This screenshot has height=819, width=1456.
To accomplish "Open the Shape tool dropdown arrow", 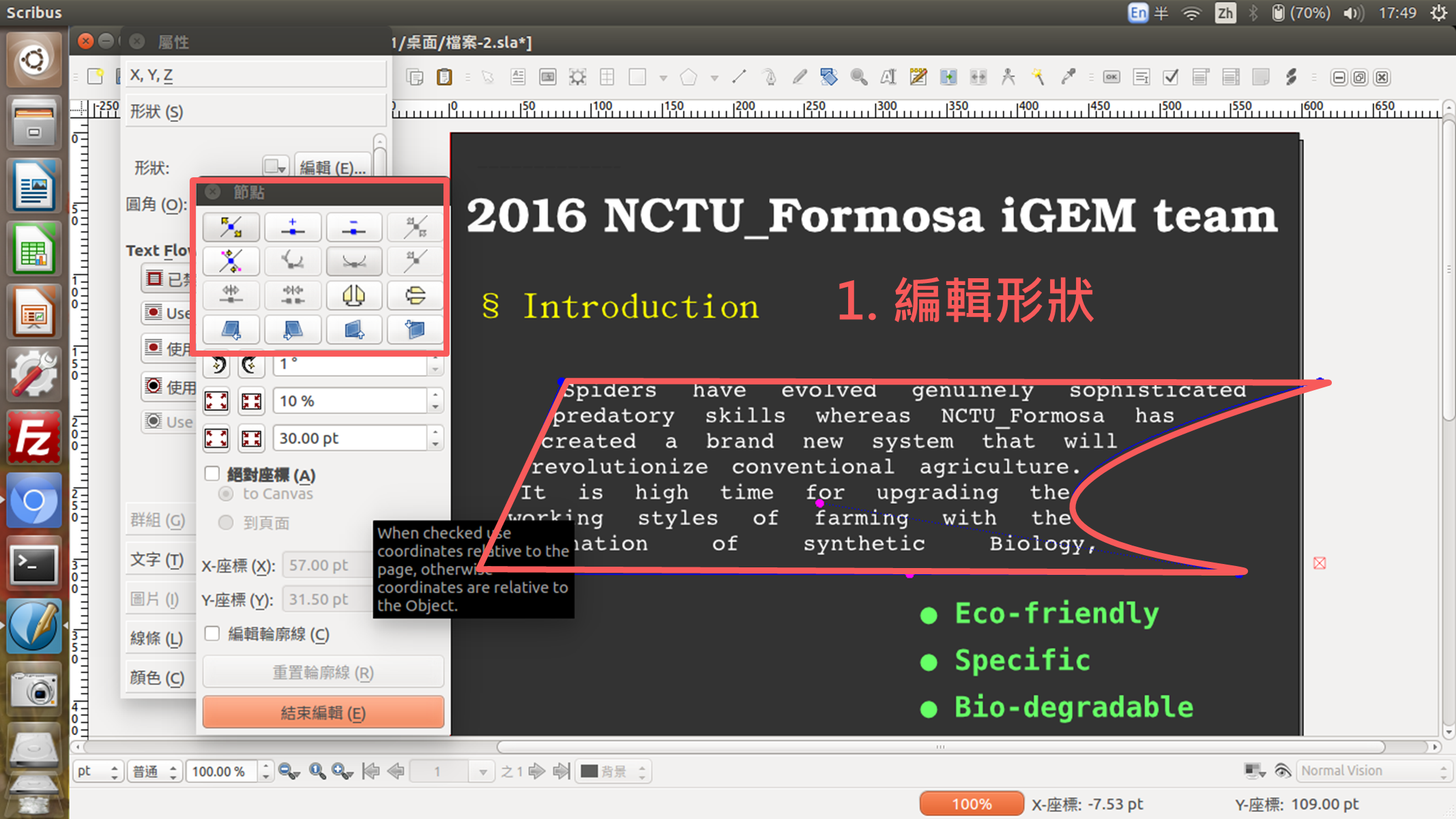I will tap(663, 78).
